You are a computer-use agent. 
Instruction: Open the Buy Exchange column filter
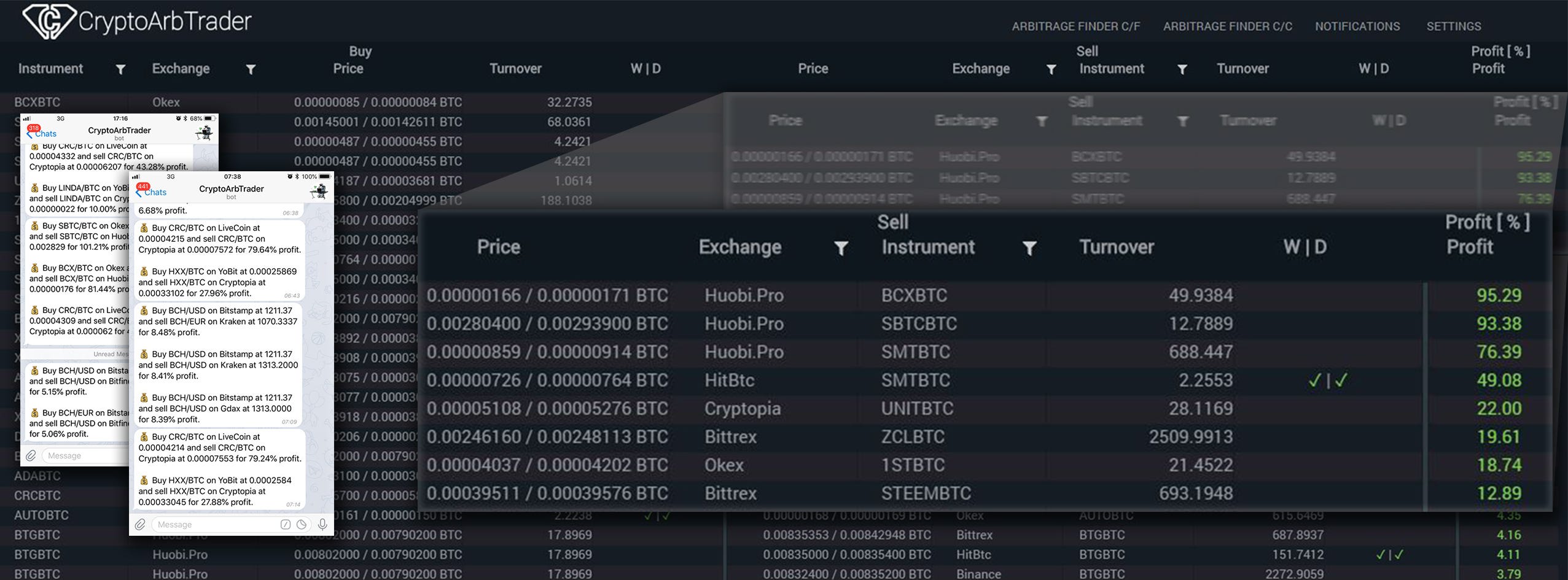point(251,69)
